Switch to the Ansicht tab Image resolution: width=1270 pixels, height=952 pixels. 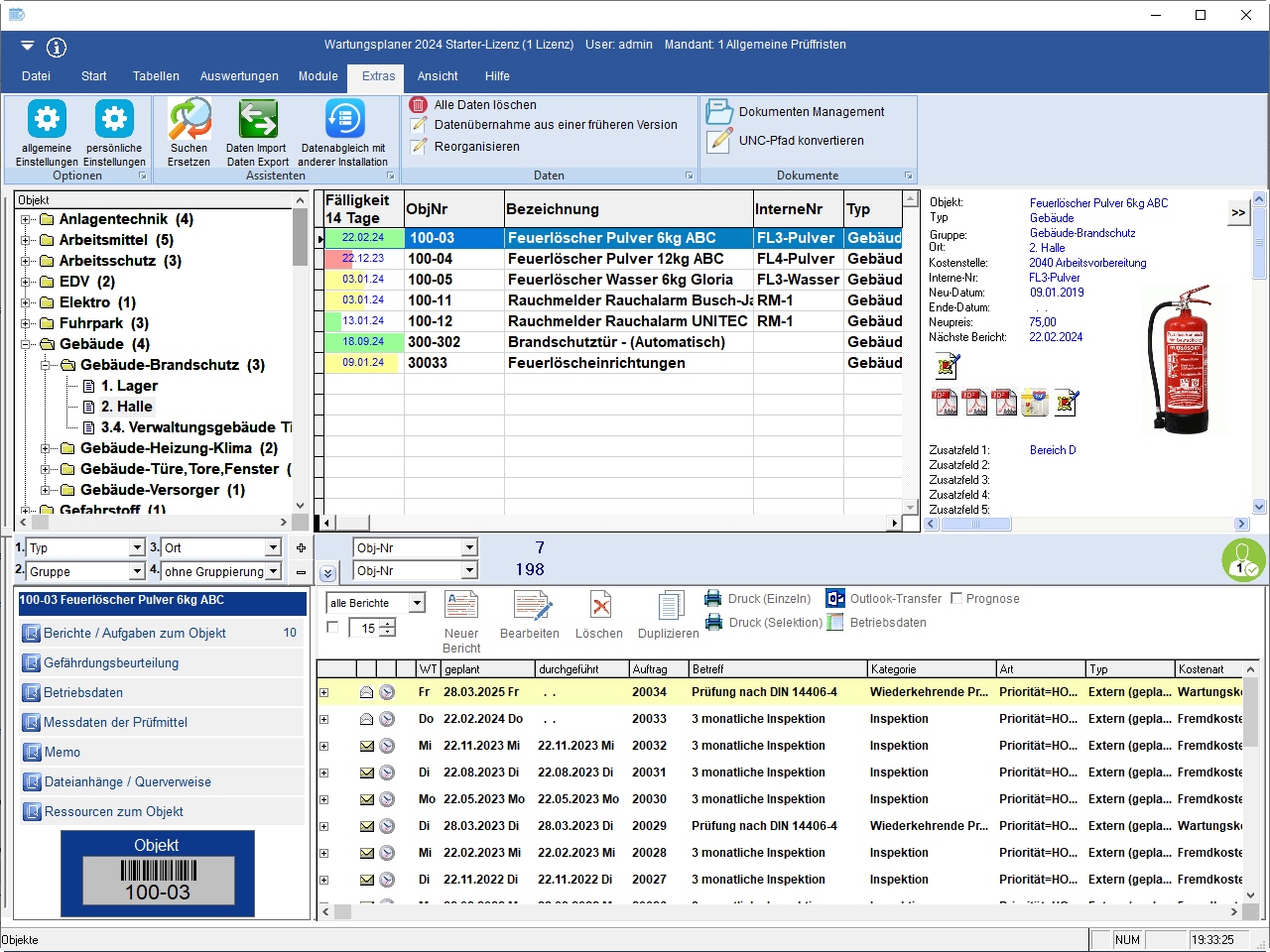pos(438,76)
